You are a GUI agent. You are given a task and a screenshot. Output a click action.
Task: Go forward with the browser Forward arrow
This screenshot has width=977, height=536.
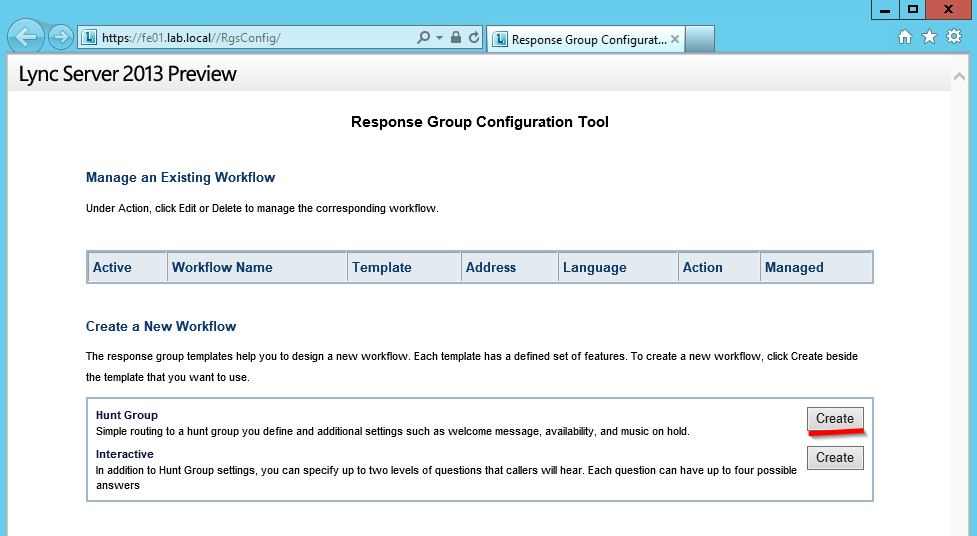coord(60,37)
